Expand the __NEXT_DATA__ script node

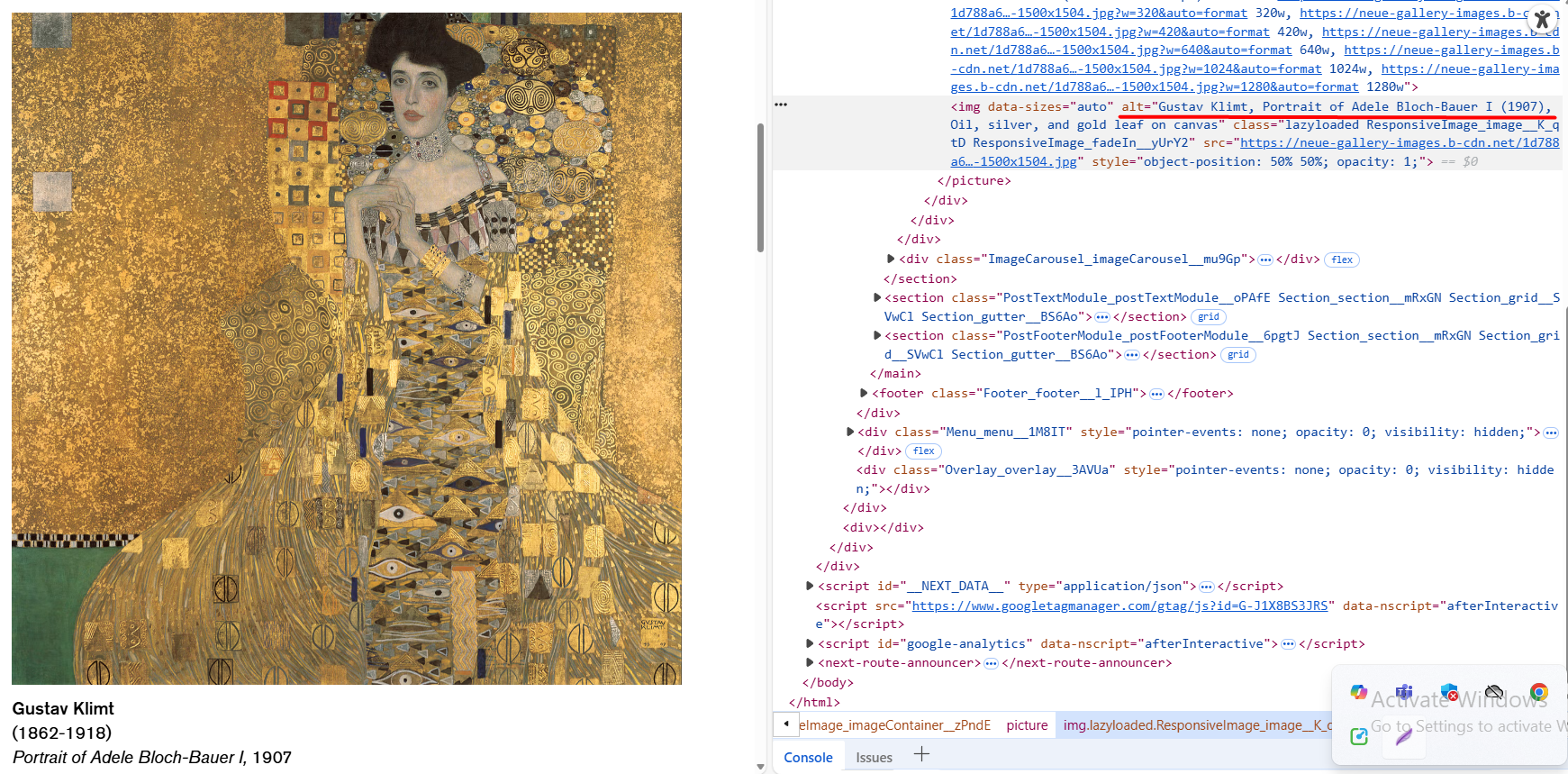810,586
